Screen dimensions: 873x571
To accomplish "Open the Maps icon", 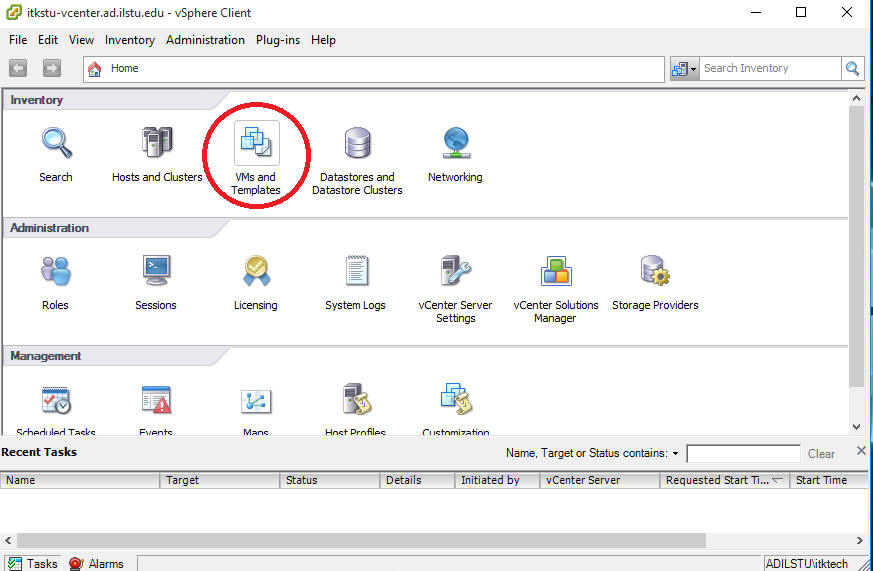I will pos(256,401).
